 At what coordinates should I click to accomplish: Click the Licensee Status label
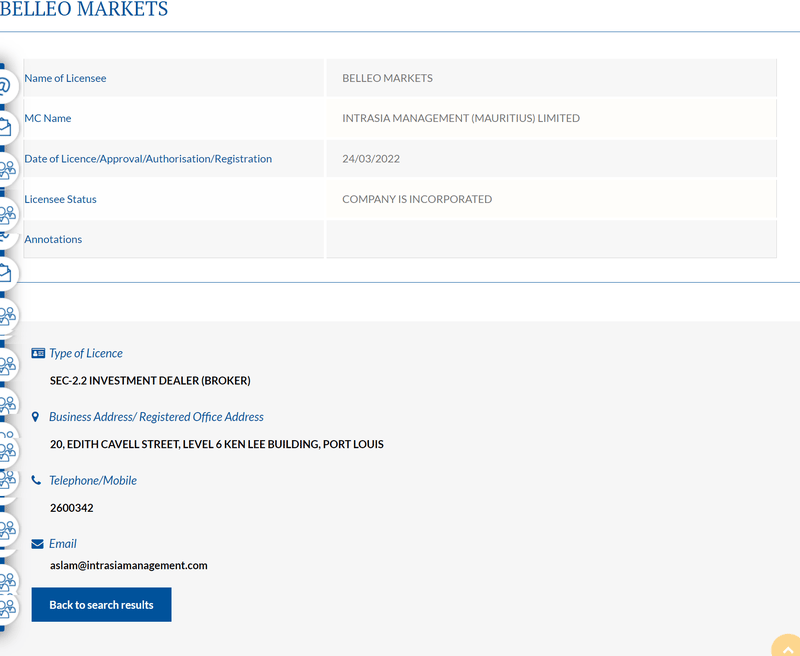[60, 199]
